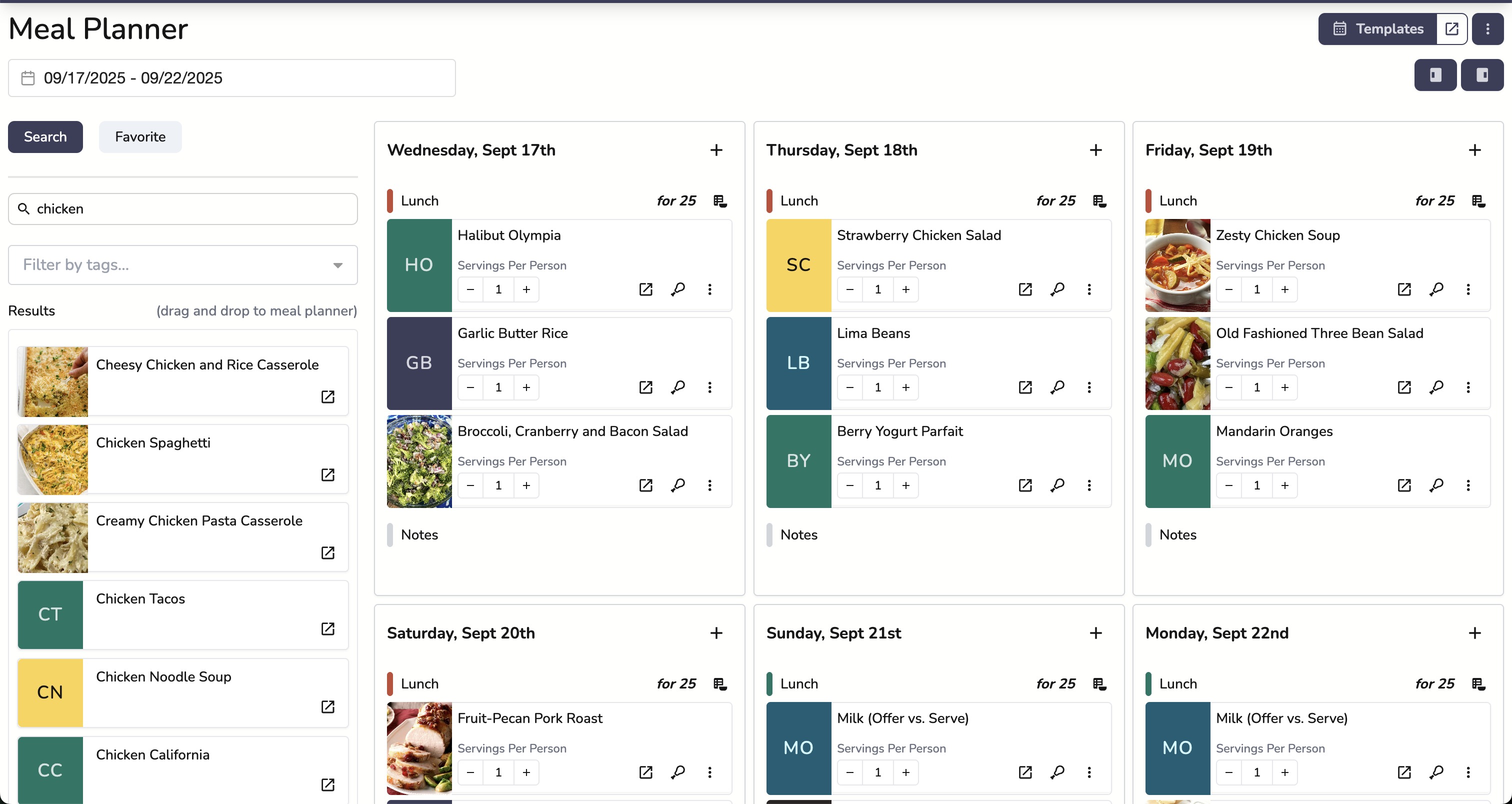
Task: Click the 'chicken' search input field
Action: [x=182, y=208]
